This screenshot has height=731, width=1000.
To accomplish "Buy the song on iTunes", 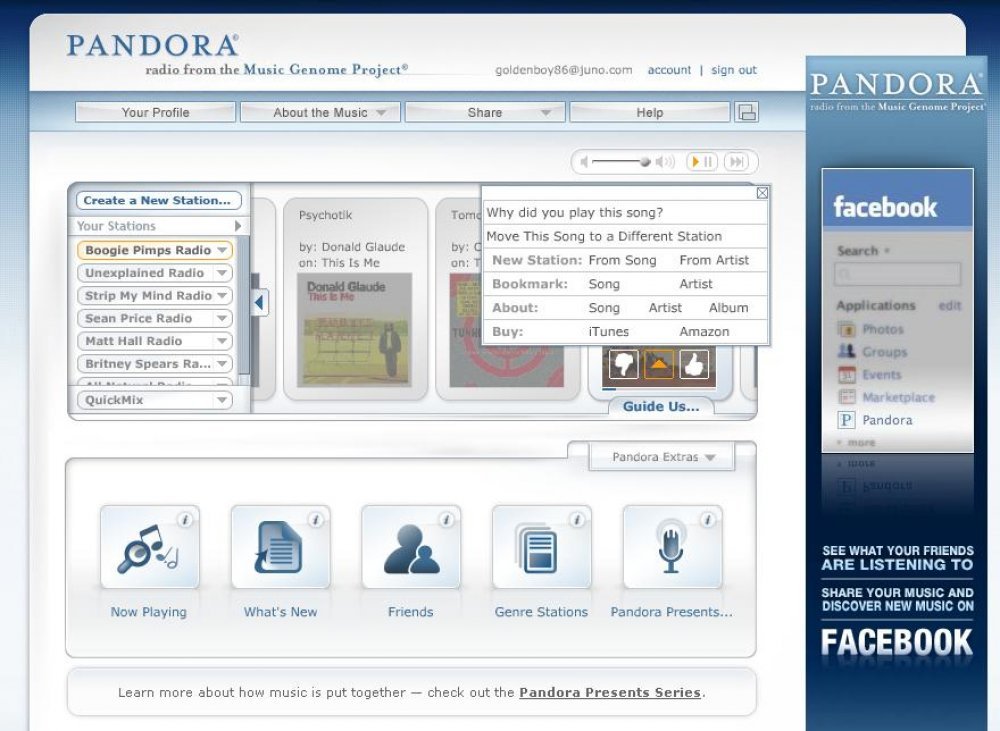I will (x=608, y=332).
